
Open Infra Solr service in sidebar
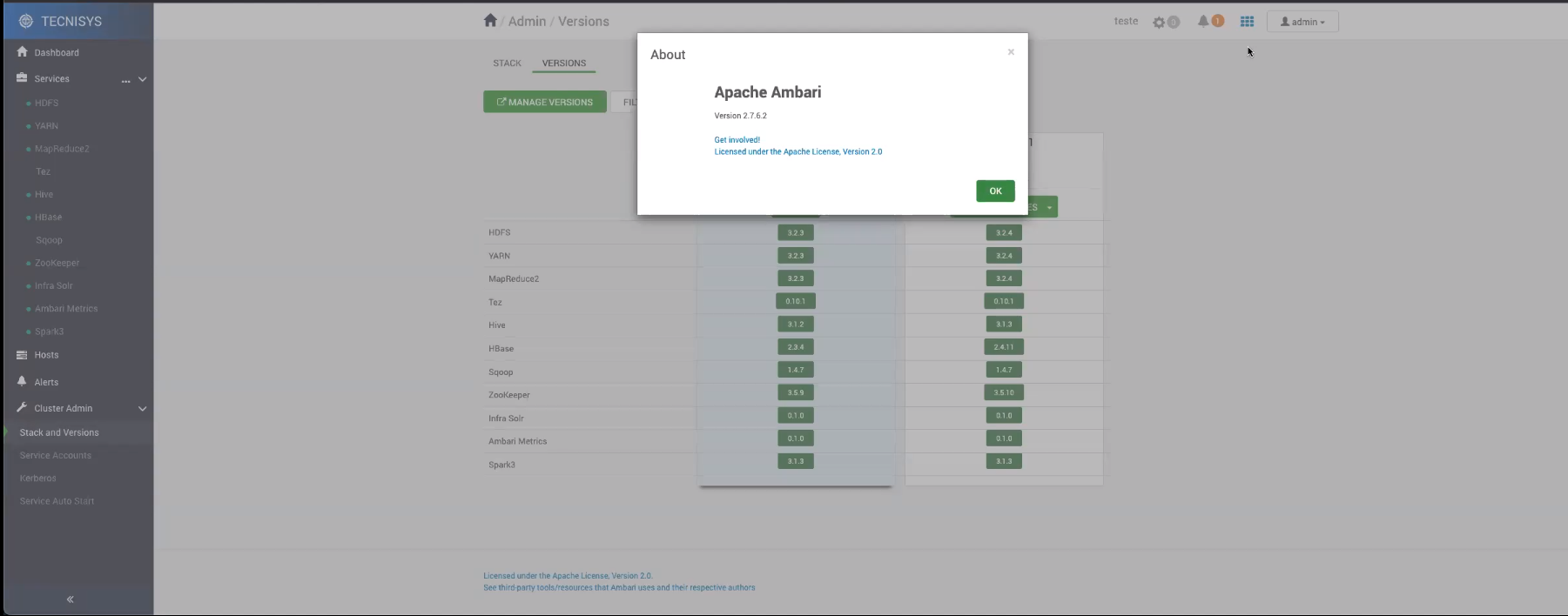pyautogui.click(x=54, y=285)
